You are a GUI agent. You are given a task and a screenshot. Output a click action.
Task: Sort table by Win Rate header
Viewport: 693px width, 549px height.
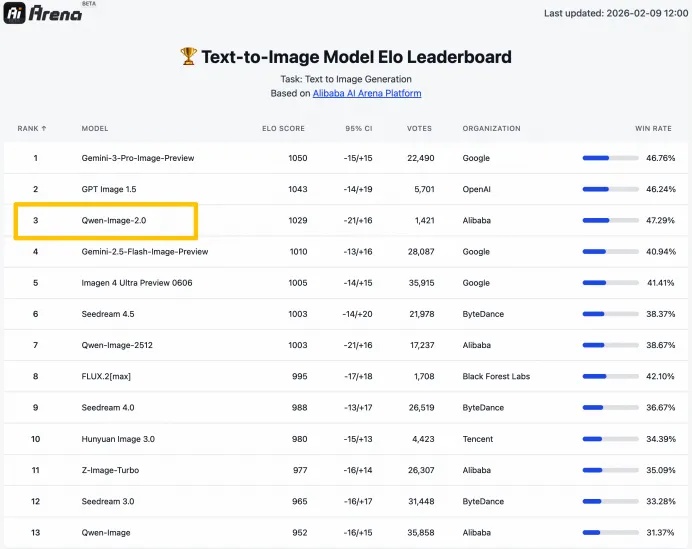655,128
